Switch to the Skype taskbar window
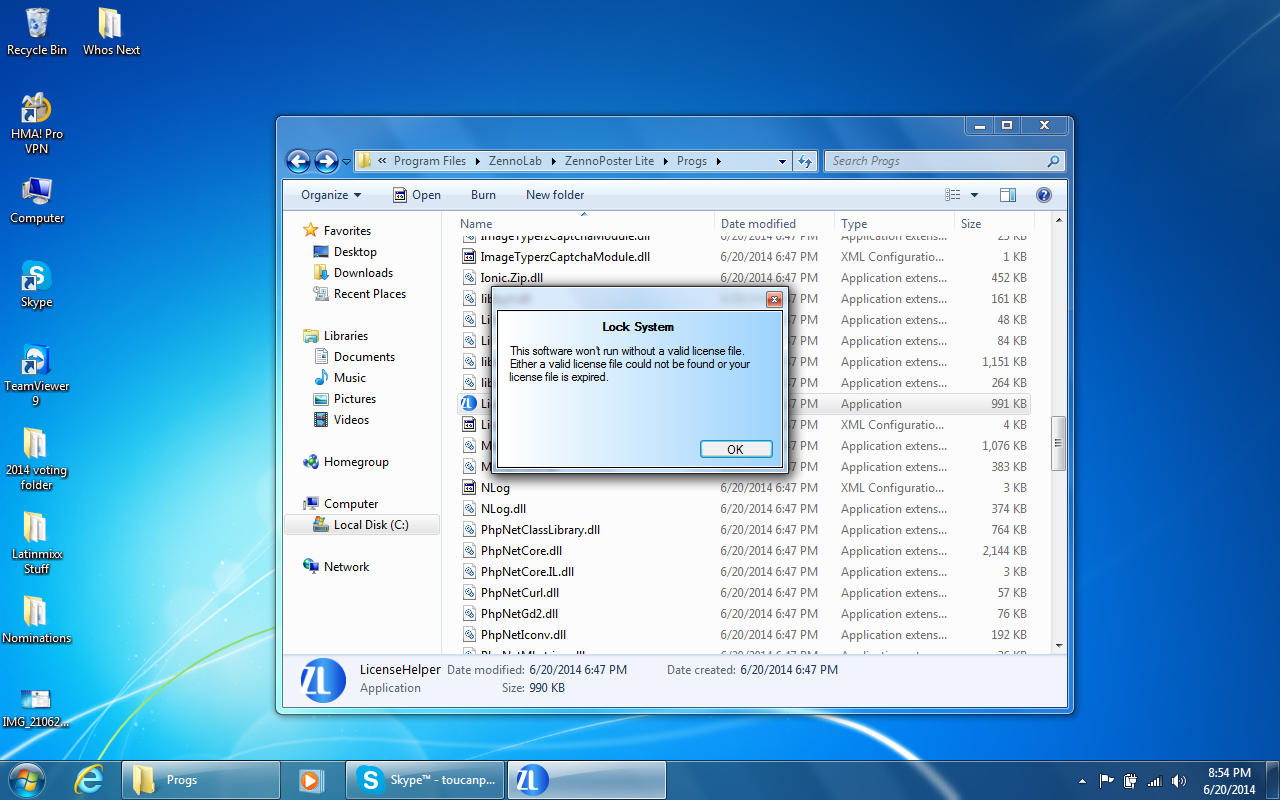 426,780
